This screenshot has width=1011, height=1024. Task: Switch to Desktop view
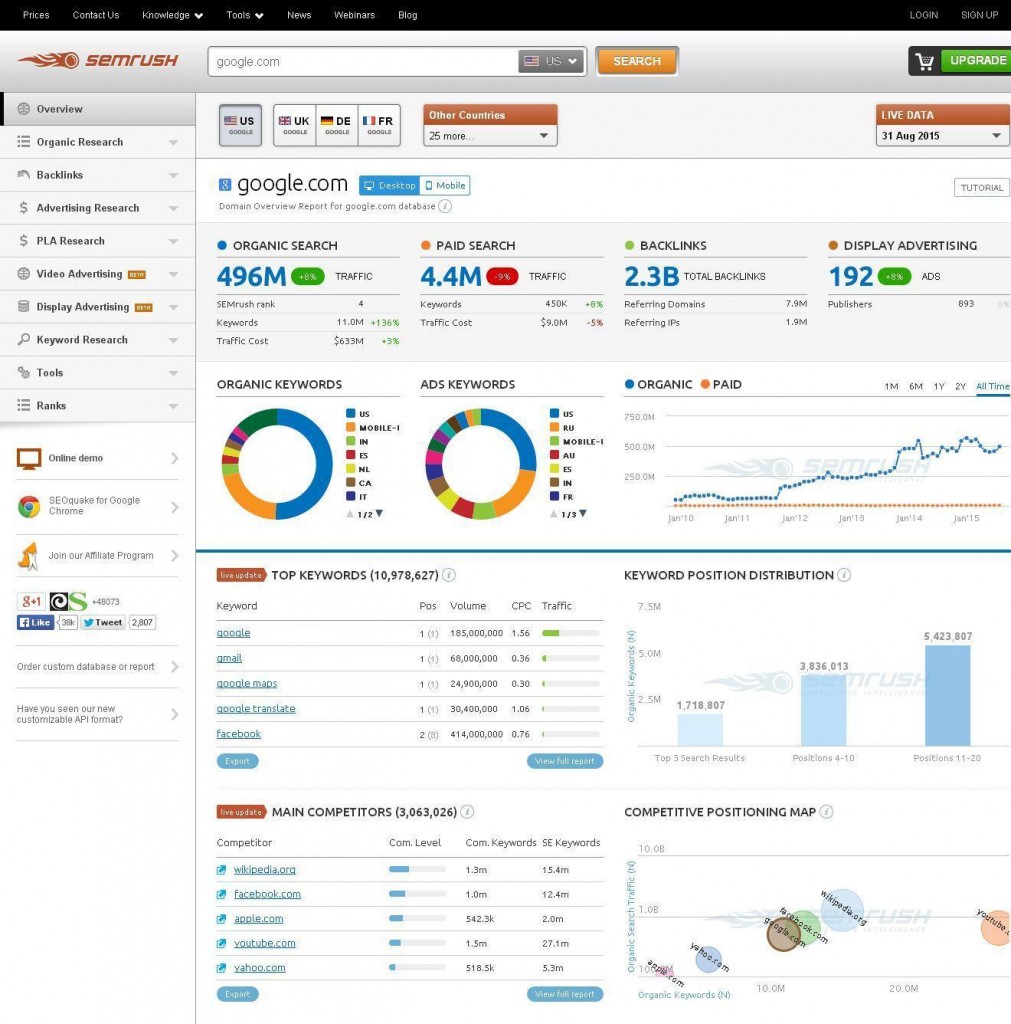click(x=389, y=185)
